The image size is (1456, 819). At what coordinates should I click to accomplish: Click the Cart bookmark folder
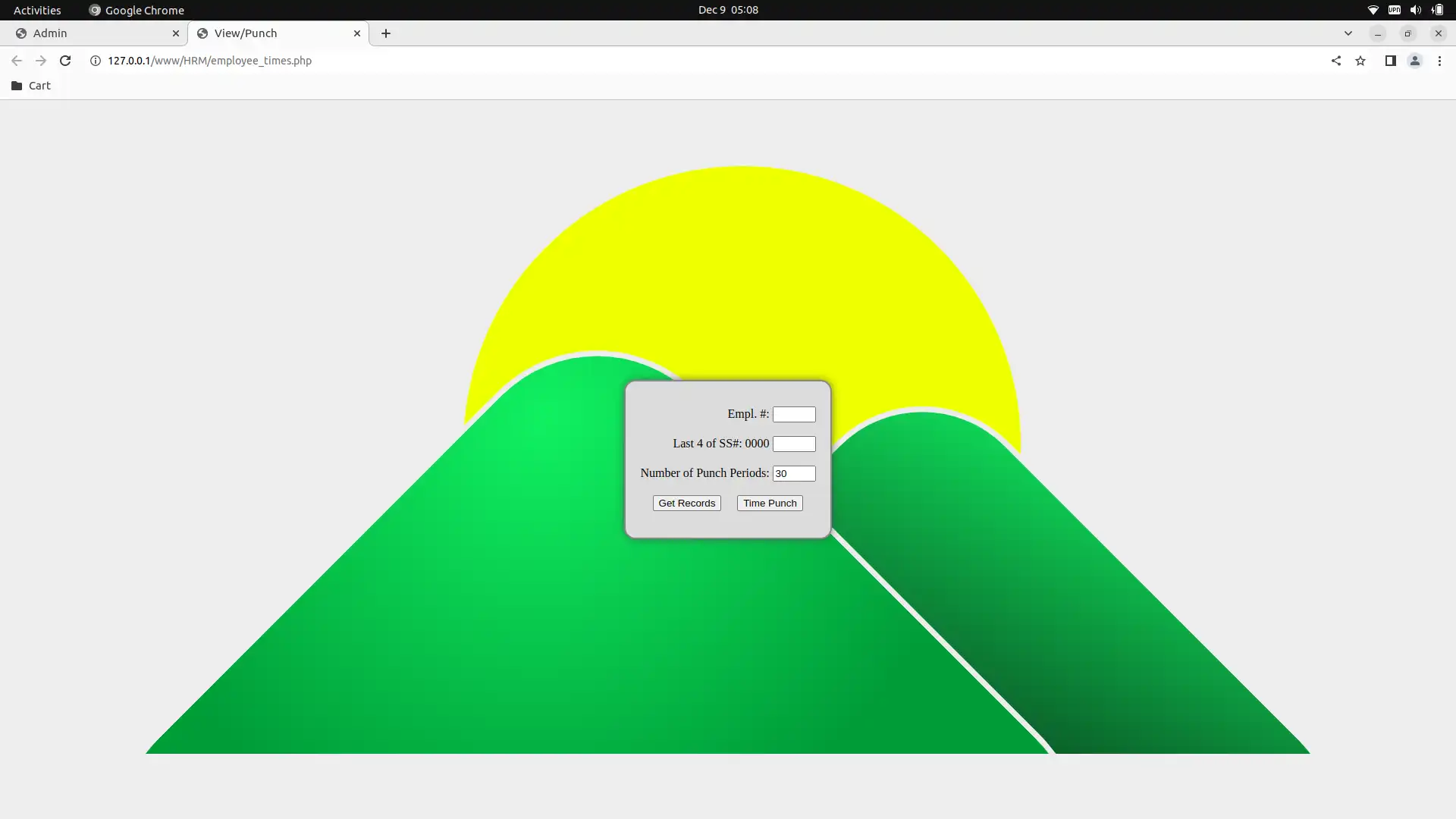coord(31,85)
